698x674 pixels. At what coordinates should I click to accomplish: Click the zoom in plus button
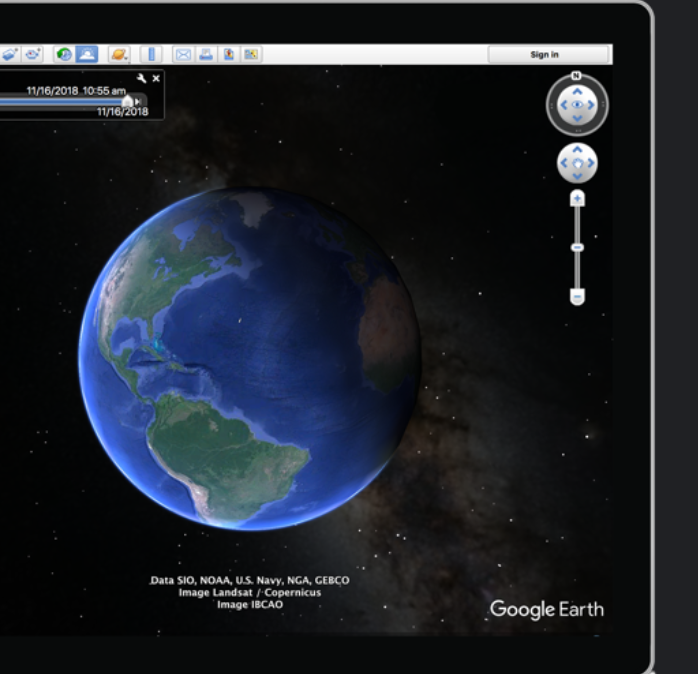577,199
